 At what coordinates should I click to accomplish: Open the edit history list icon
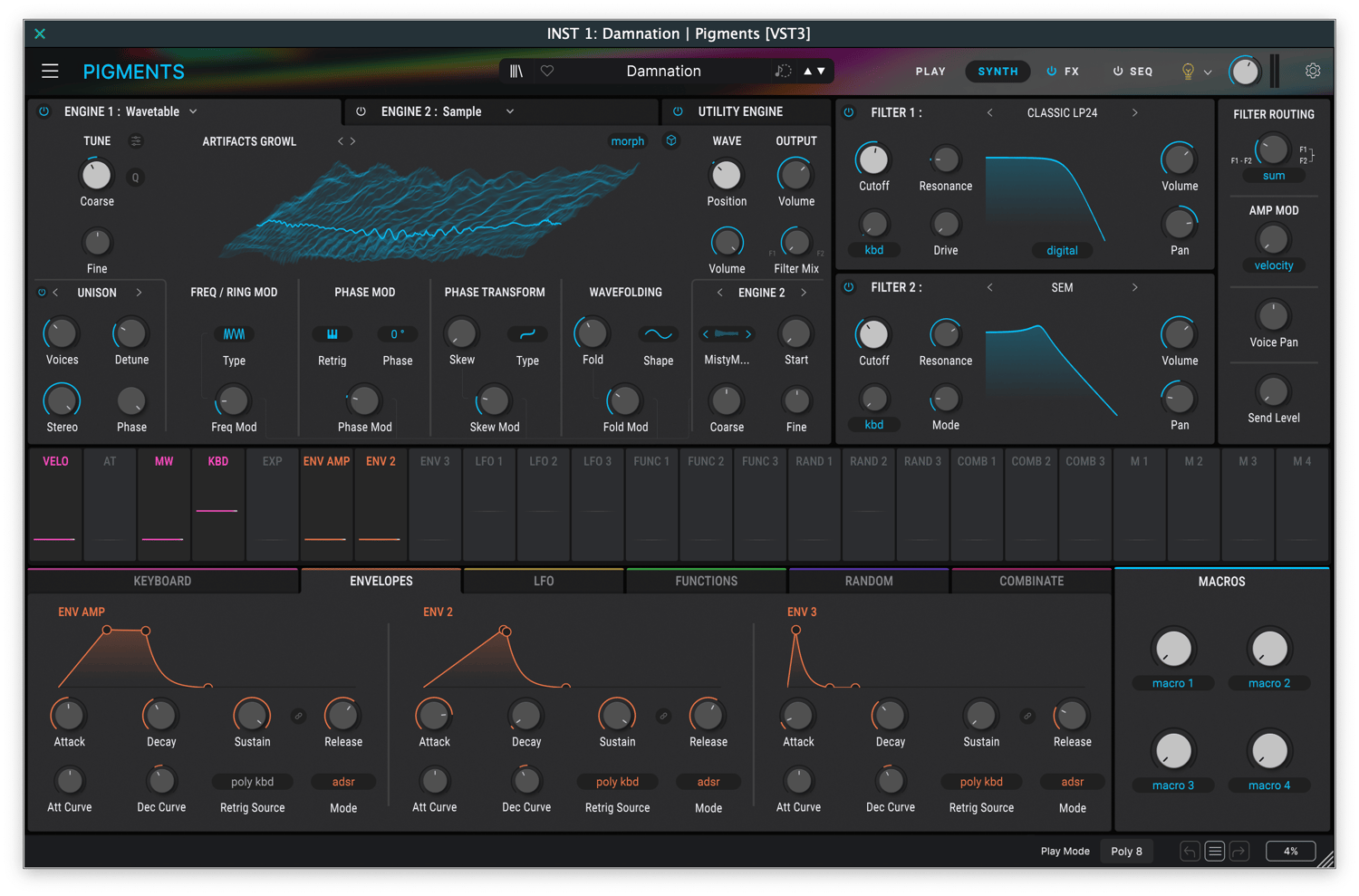click(x=1215, y=851)
